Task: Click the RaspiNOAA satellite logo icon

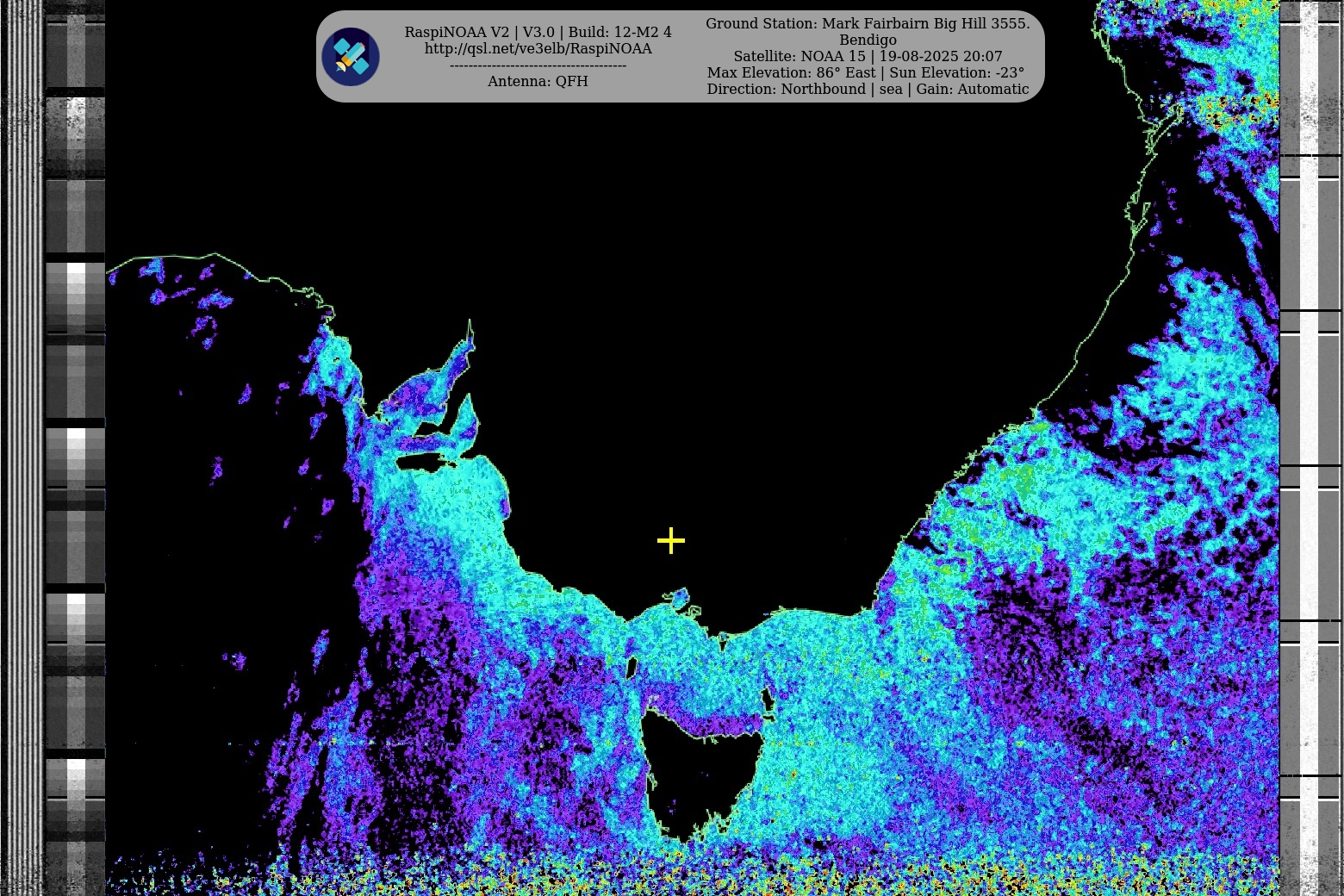Action: click(351, 57)
